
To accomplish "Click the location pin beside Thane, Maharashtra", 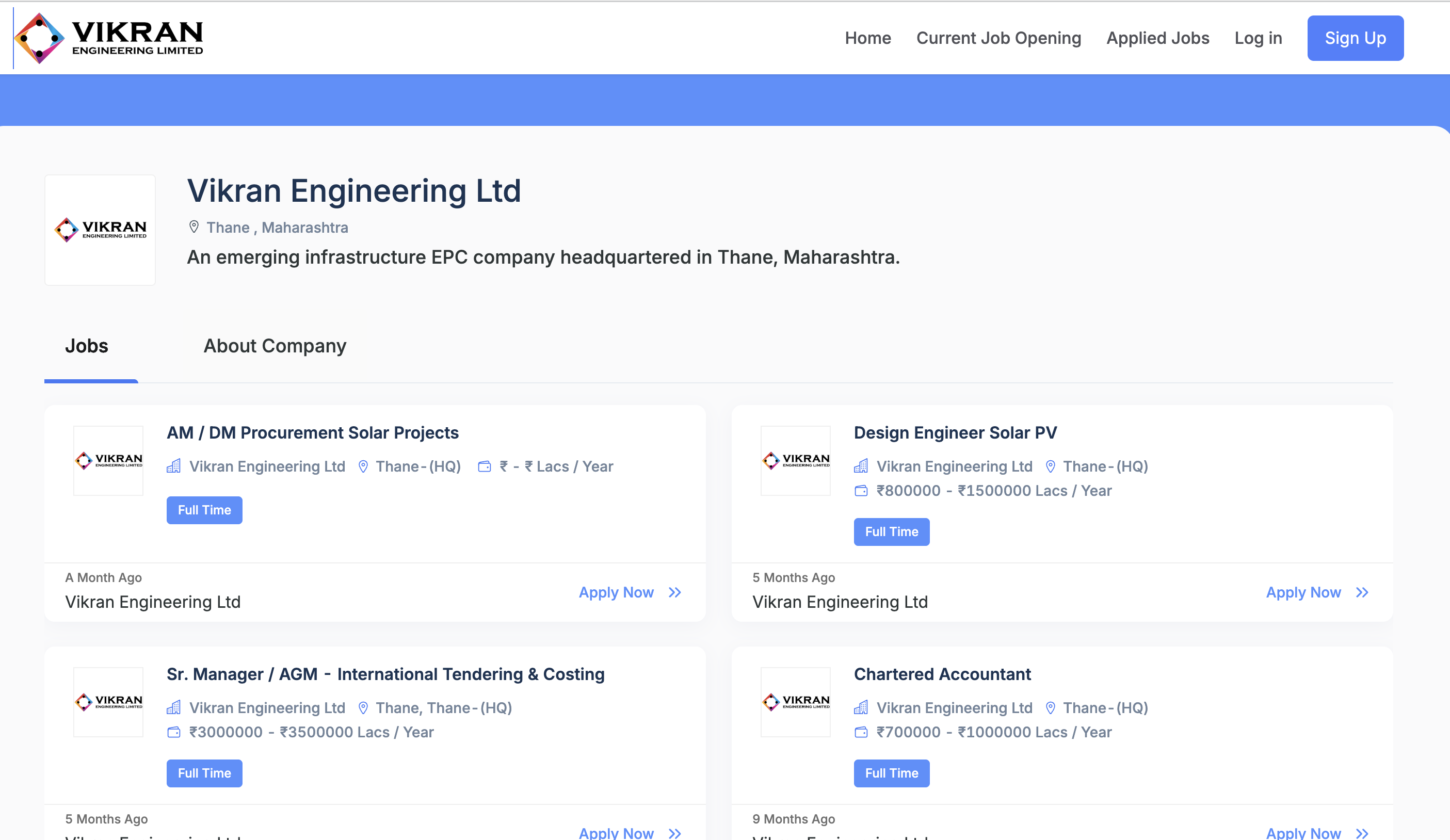I will (194, 227).
